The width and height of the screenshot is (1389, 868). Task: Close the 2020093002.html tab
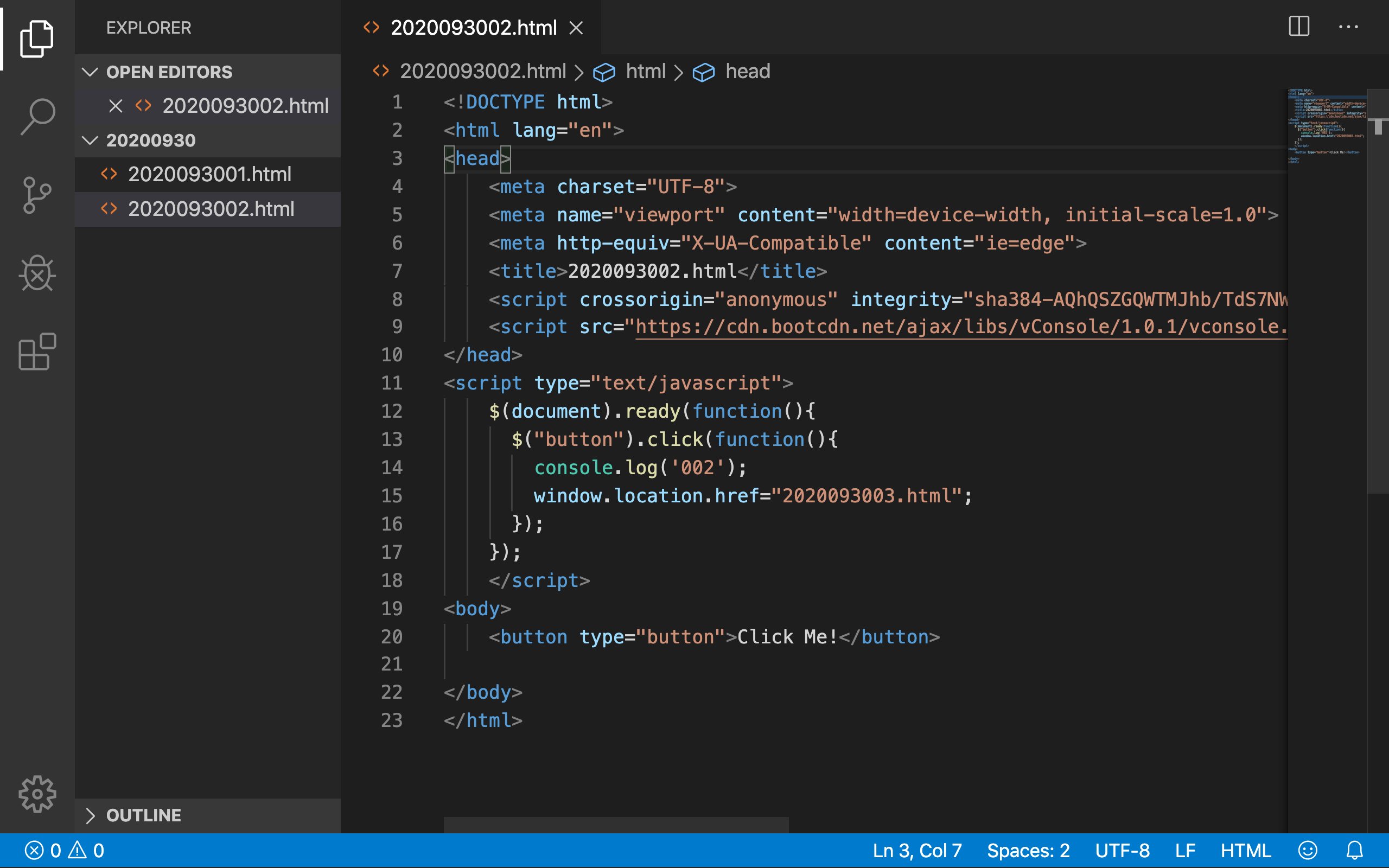pos(576,28)
